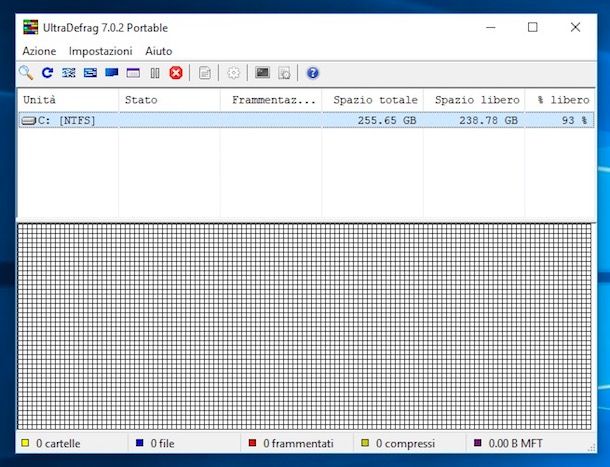The width and height of the screenshot is (610, 467).
Task: Open the Aiuto menu
Action: pyautogui.click(x=158, y=51)
